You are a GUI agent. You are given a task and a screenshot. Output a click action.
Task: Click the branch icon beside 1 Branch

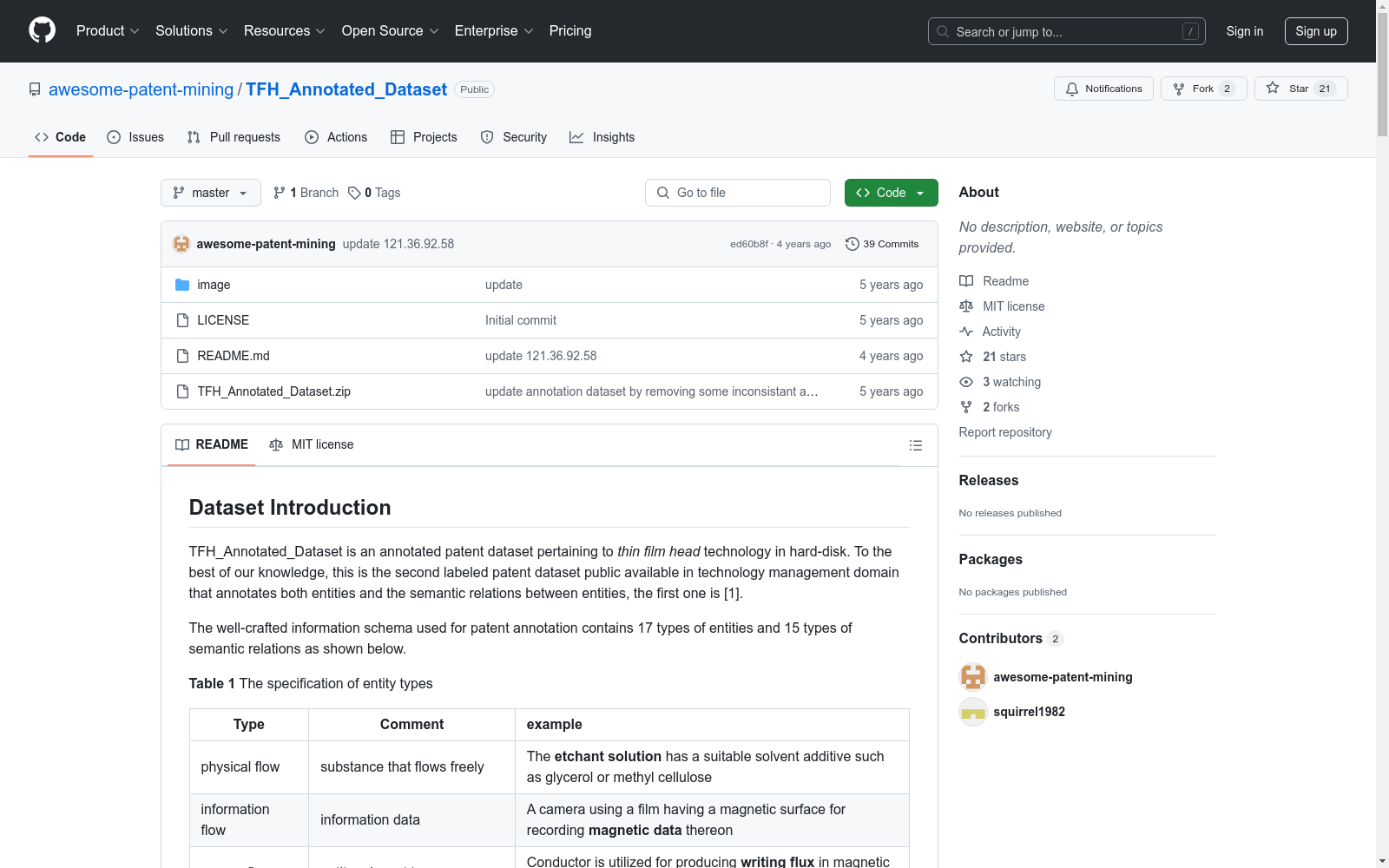(280, 193)
